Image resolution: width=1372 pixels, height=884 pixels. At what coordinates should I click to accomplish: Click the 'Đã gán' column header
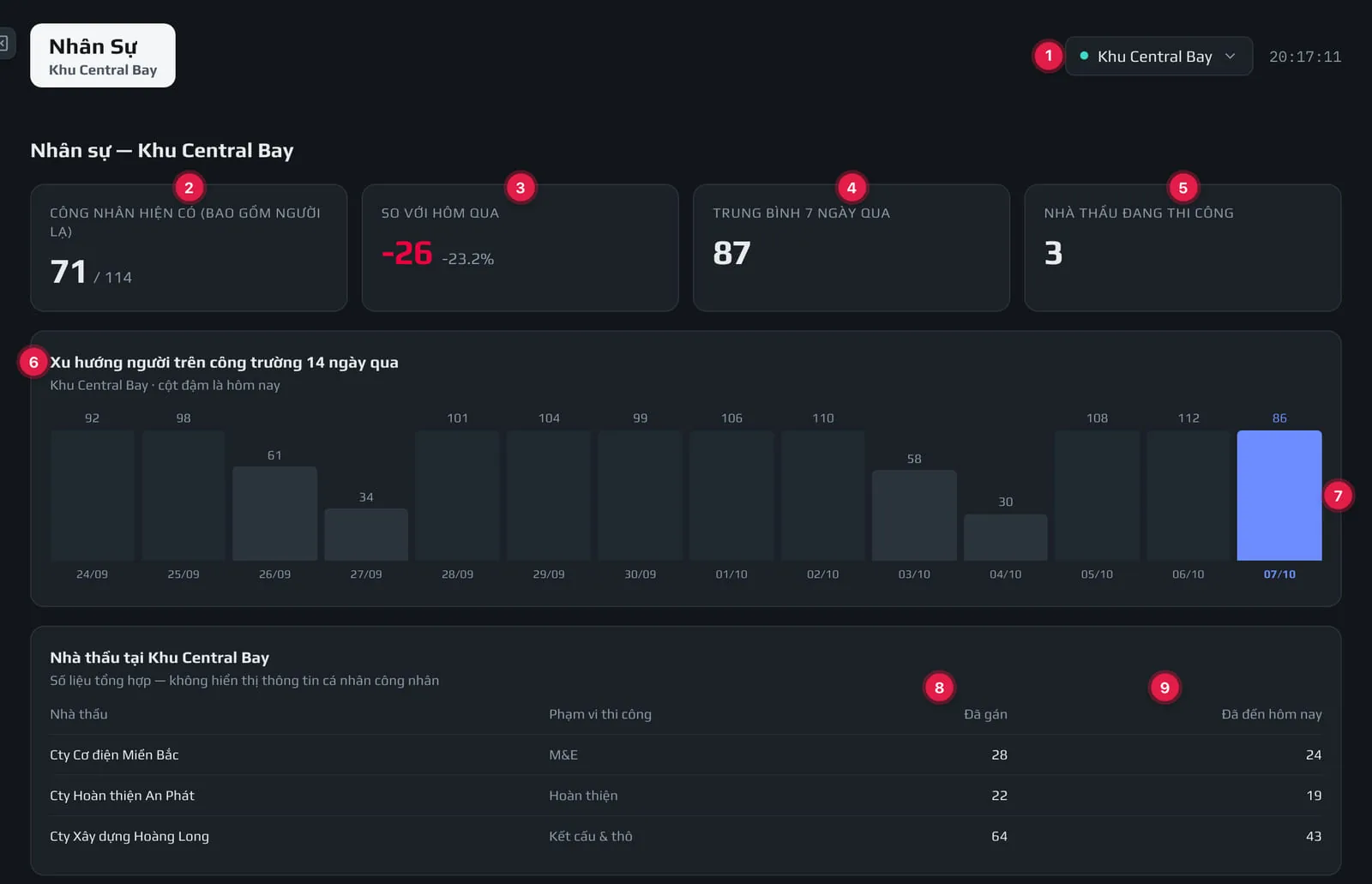point(985,714)
